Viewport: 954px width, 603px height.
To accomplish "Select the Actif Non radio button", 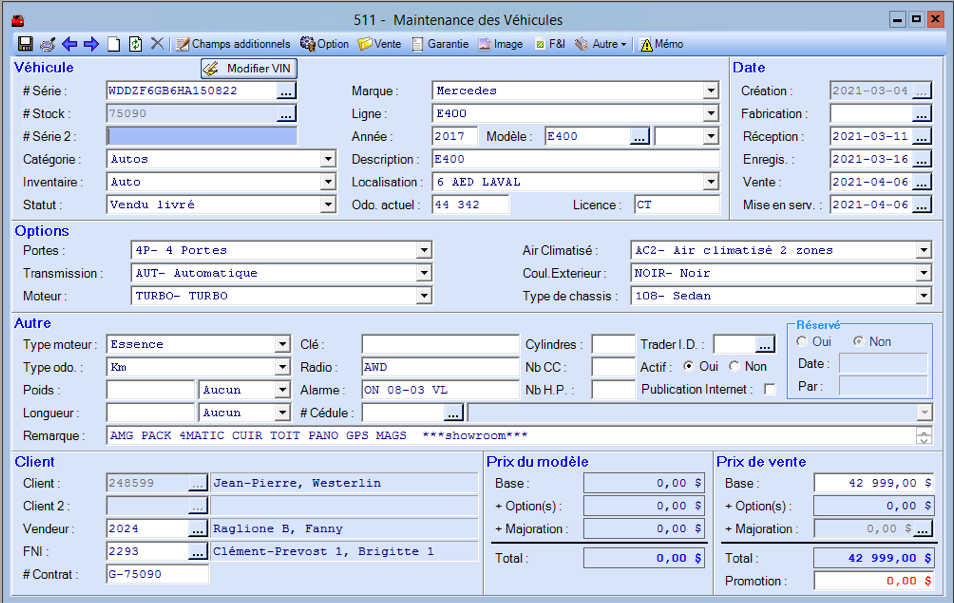I will coord(735,367).
